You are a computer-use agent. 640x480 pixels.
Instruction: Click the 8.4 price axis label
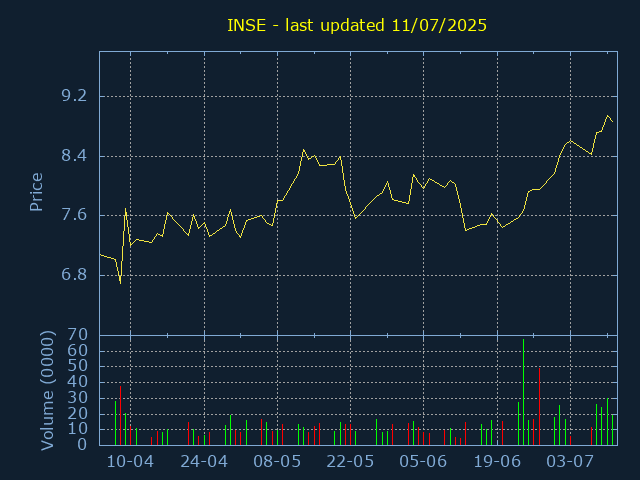[74, 156]
